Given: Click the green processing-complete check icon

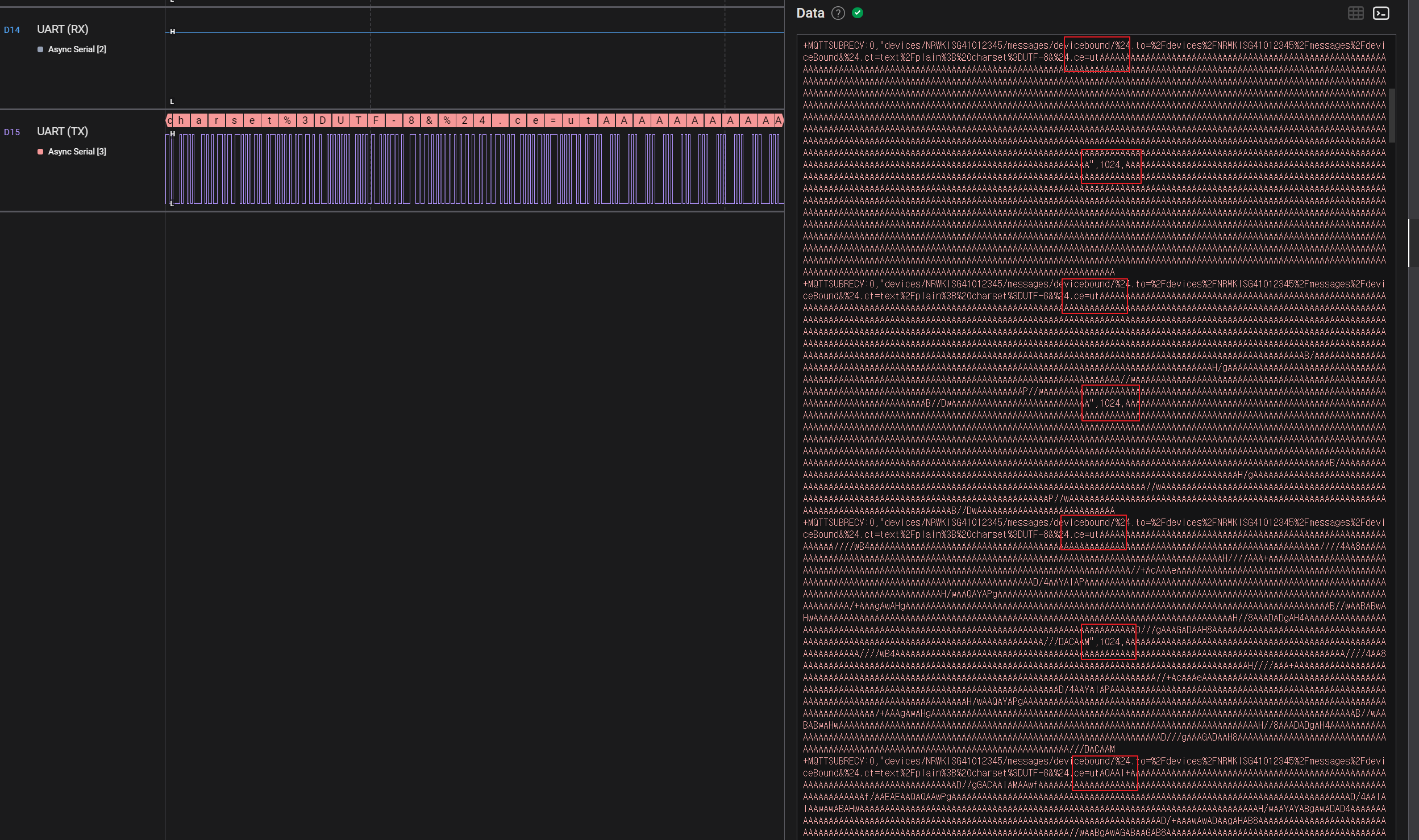Looking at the screenshot, I should pyautogui.click(x=858, y=13).
